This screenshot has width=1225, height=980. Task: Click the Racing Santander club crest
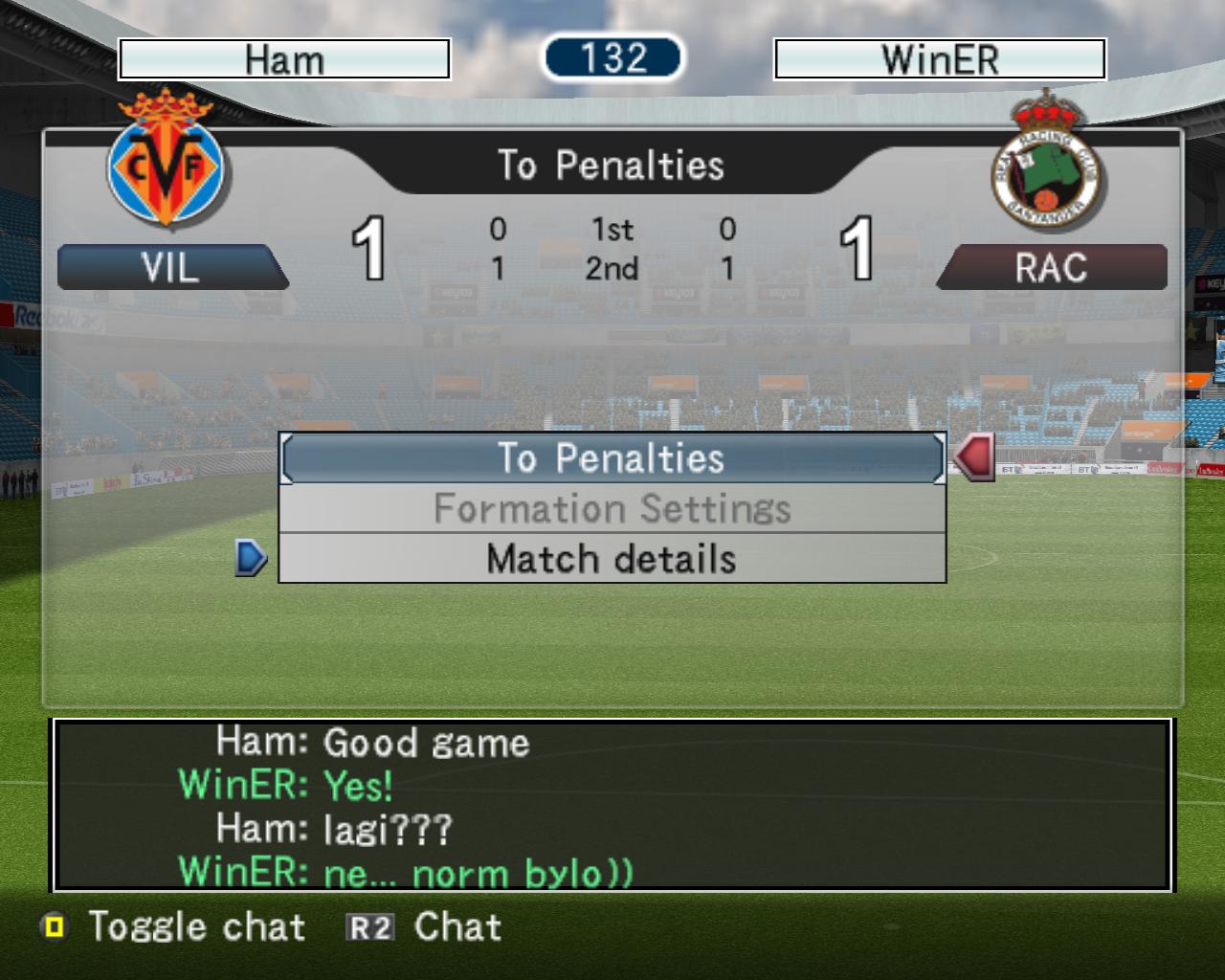click(1047, 161)
